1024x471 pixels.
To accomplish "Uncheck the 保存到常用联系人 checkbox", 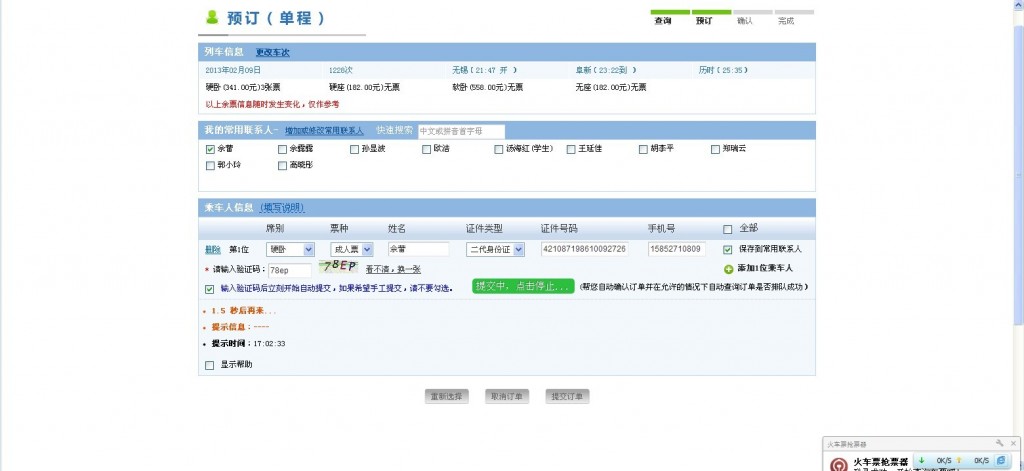I will pos(728,250).
